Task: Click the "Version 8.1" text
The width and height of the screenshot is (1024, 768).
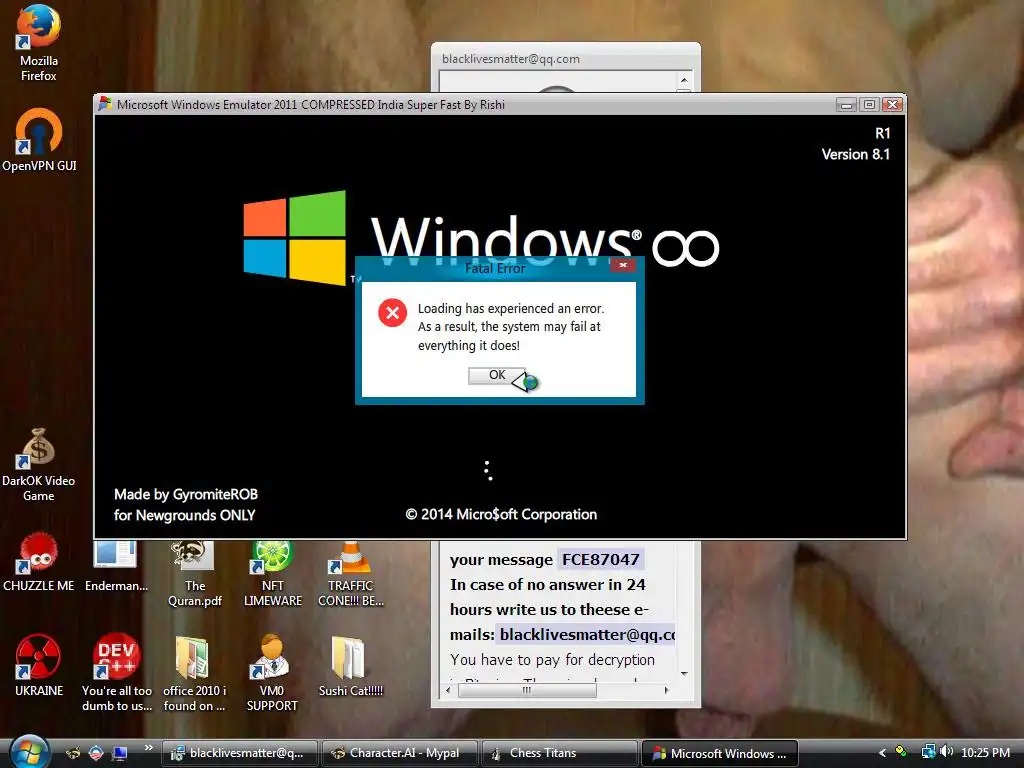Action: [x=856, y=155]
